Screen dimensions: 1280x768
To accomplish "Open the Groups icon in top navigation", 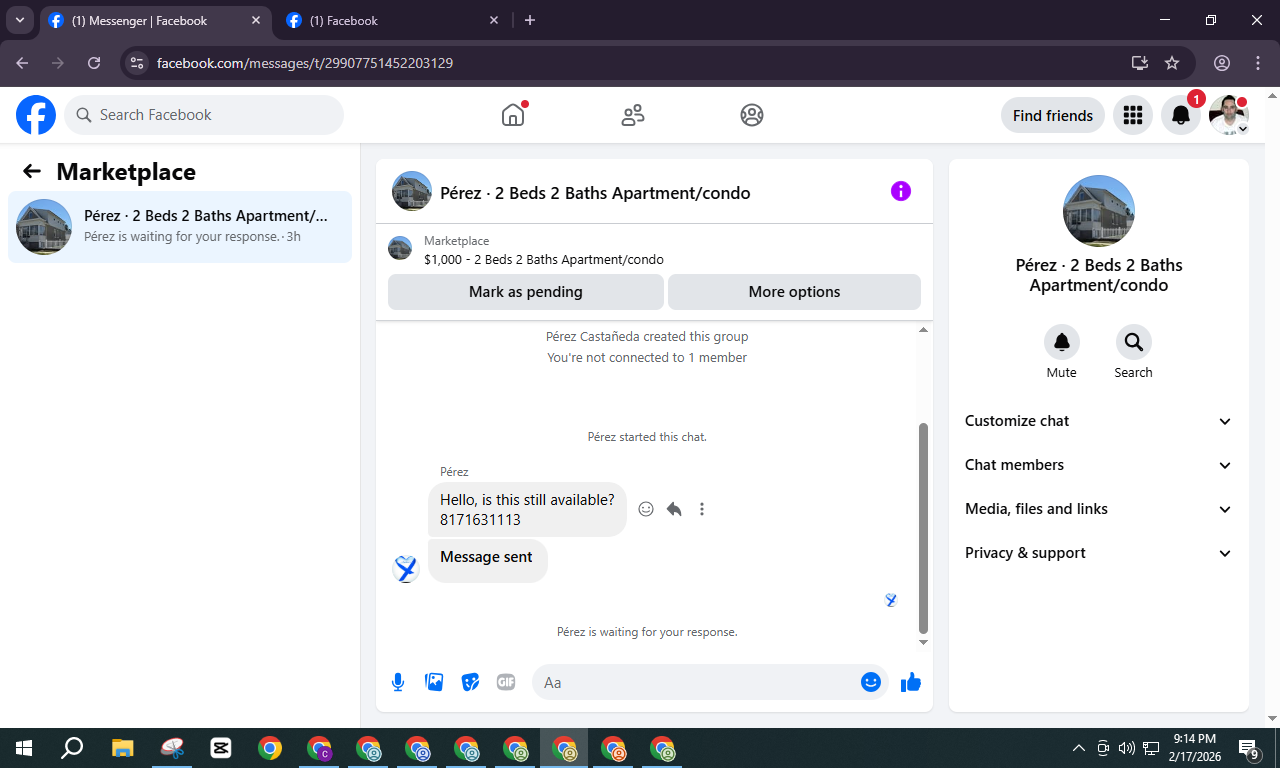I will pyautogui.click(x=752, y=115).
